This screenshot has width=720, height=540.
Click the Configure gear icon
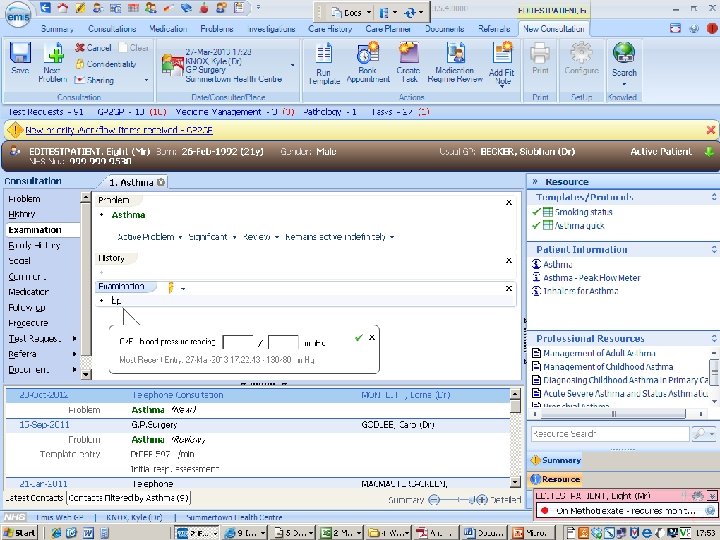(x=581, y=53)
